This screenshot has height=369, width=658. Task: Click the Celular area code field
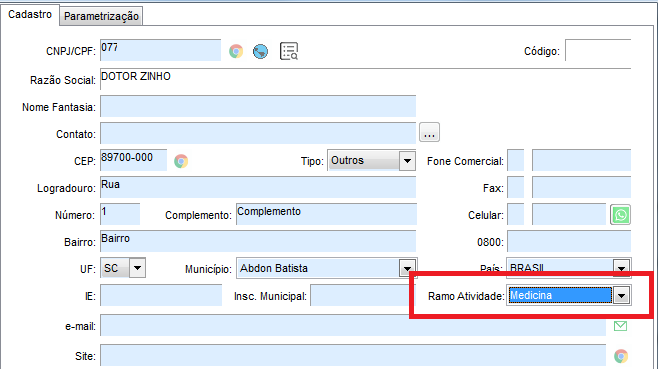(516, 214)
